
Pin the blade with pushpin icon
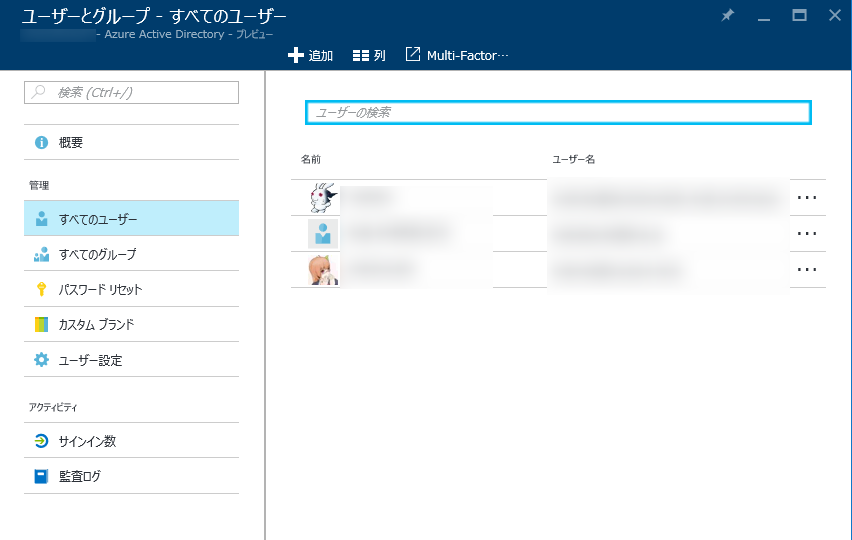(x=728, y=15)
